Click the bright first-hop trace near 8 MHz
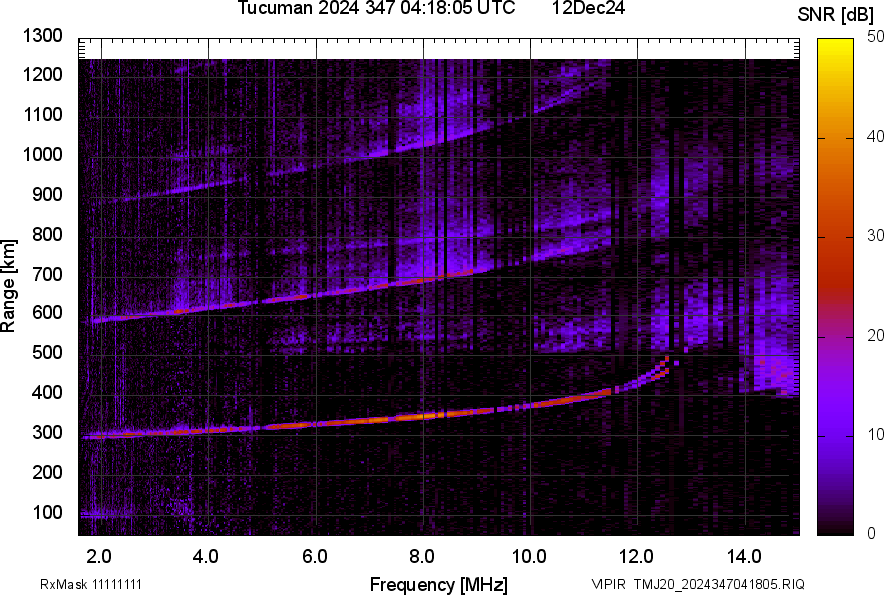This screenshot has width=884, height=595. tap(423, 416)
